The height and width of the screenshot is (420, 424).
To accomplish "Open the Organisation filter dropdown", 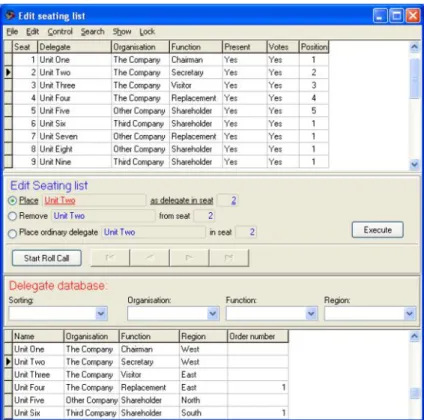I will click(213, 313).
